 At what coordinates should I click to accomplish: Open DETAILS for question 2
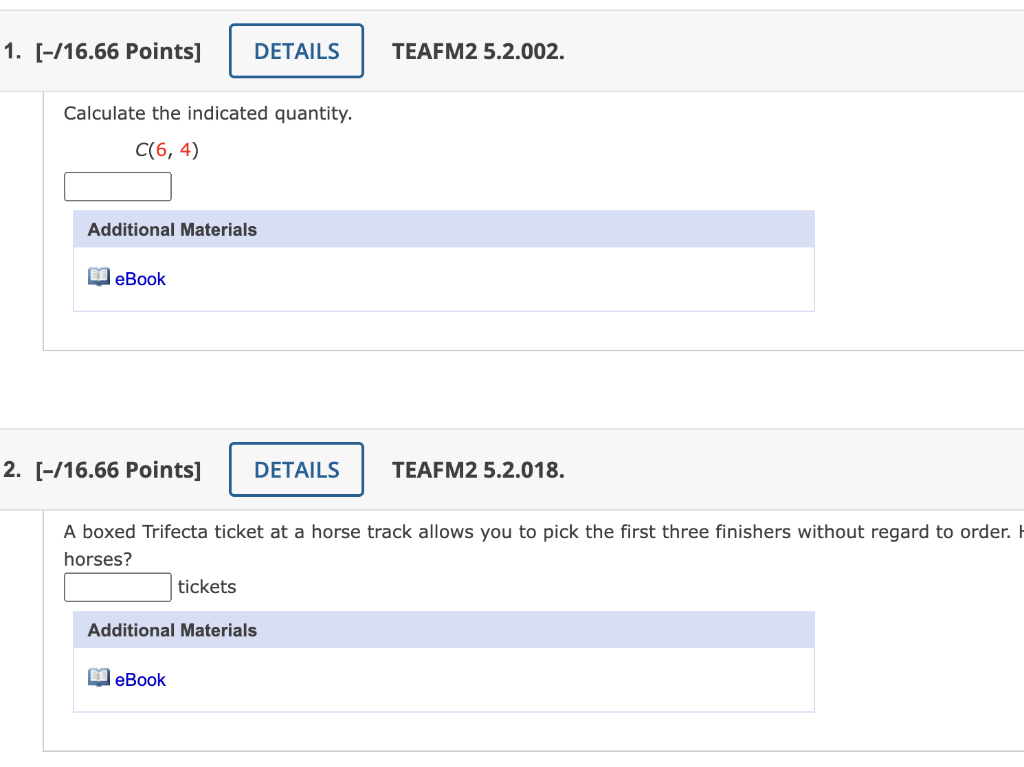click(296, 469)
